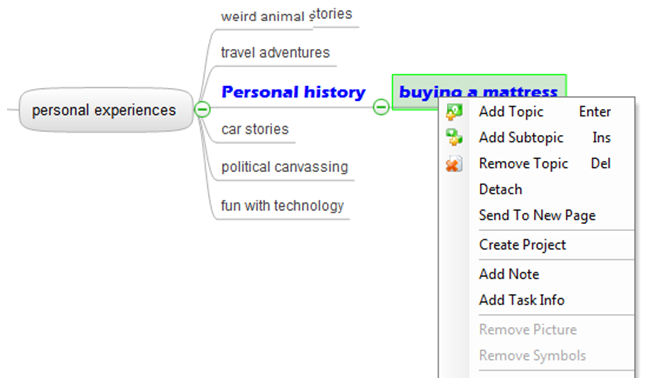Choose Add Subtopic from the context menu
This screenshot has width=659, height=387.
tap(537, 137)
